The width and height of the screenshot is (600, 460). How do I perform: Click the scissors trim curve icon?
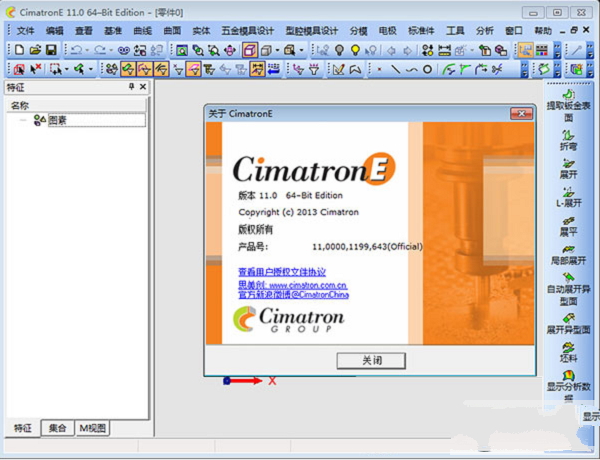(x=497, y=69)
